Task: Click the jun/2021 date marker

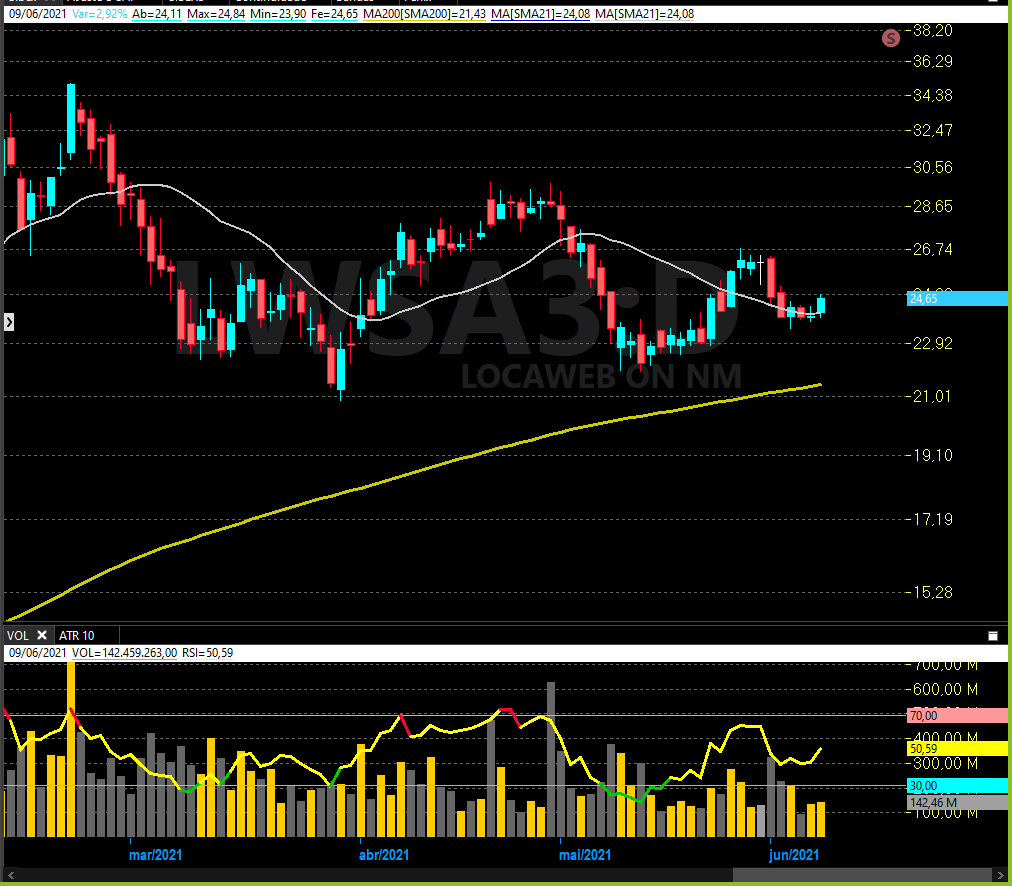Action: point(794,855)
